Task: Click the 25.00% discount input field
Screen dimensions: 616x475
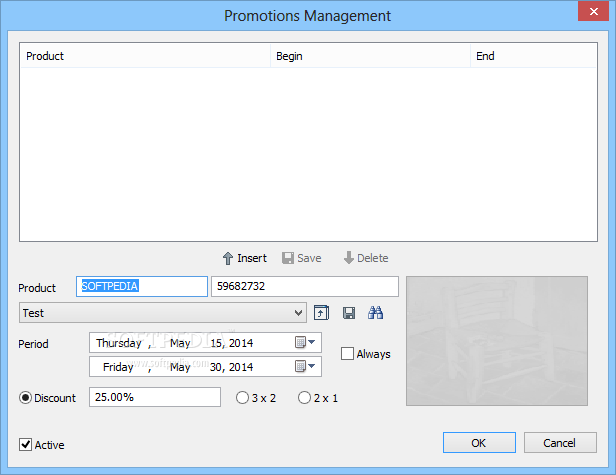Action: 154,398
